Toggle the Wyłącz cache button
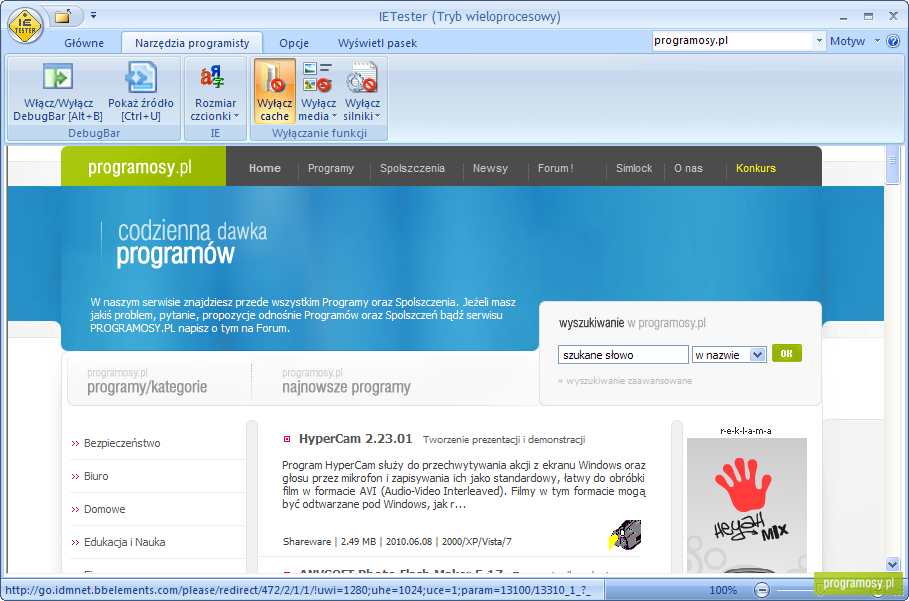The width and height of the screenshot is (909, 601). (x=274, y=92)
